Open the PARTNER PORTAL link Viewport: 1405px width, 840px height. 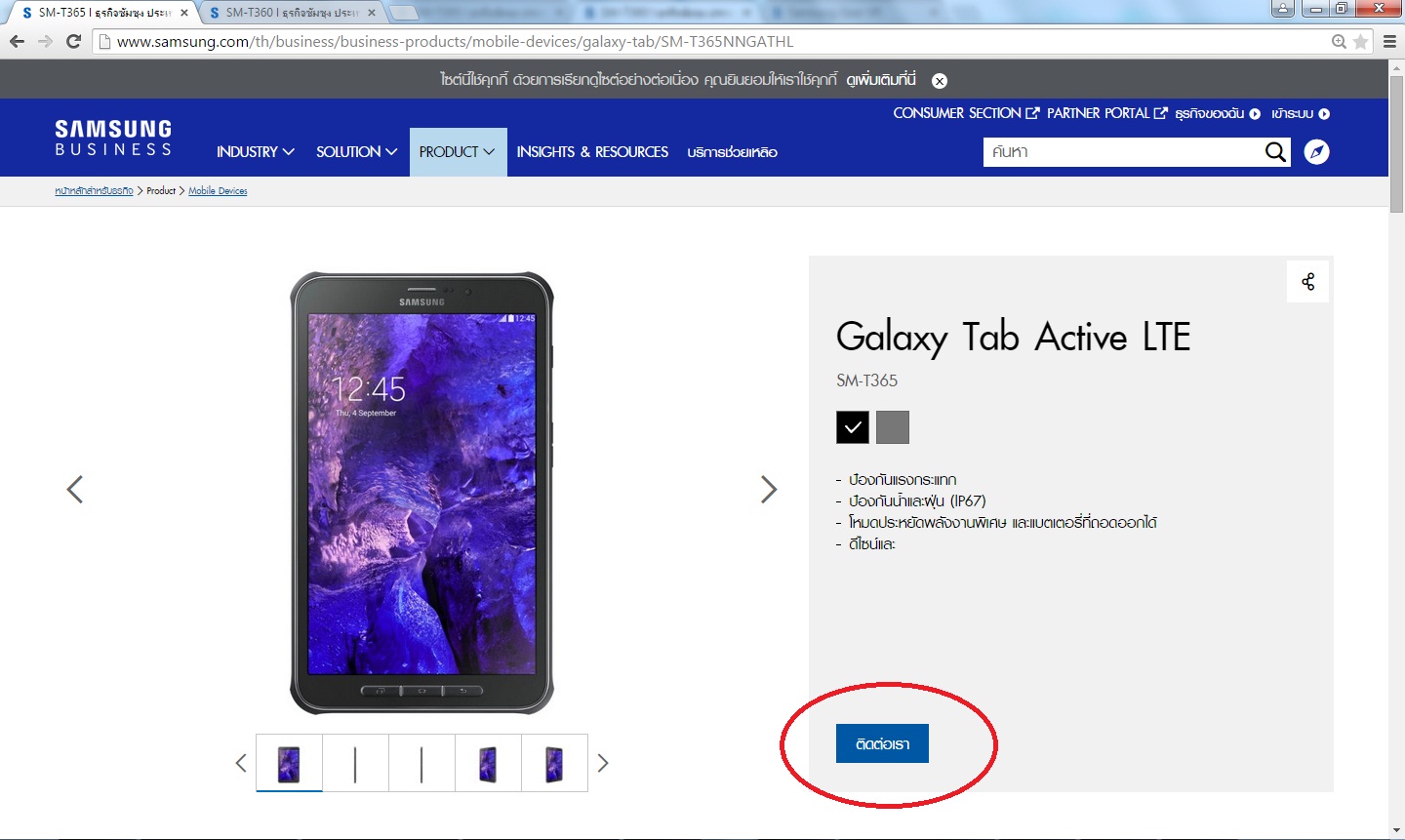pyautogui.click(x=1106, y=113)
